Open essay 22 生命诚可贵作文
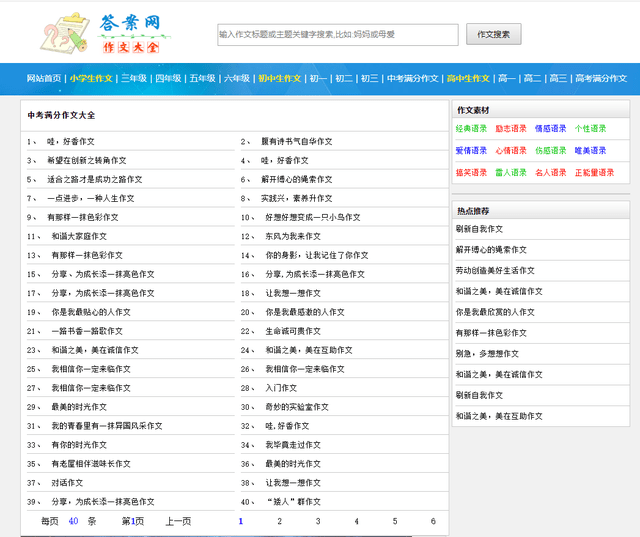The width and height of the screenshot is (640, 537). pyautogui.click(x=293, y=331)
